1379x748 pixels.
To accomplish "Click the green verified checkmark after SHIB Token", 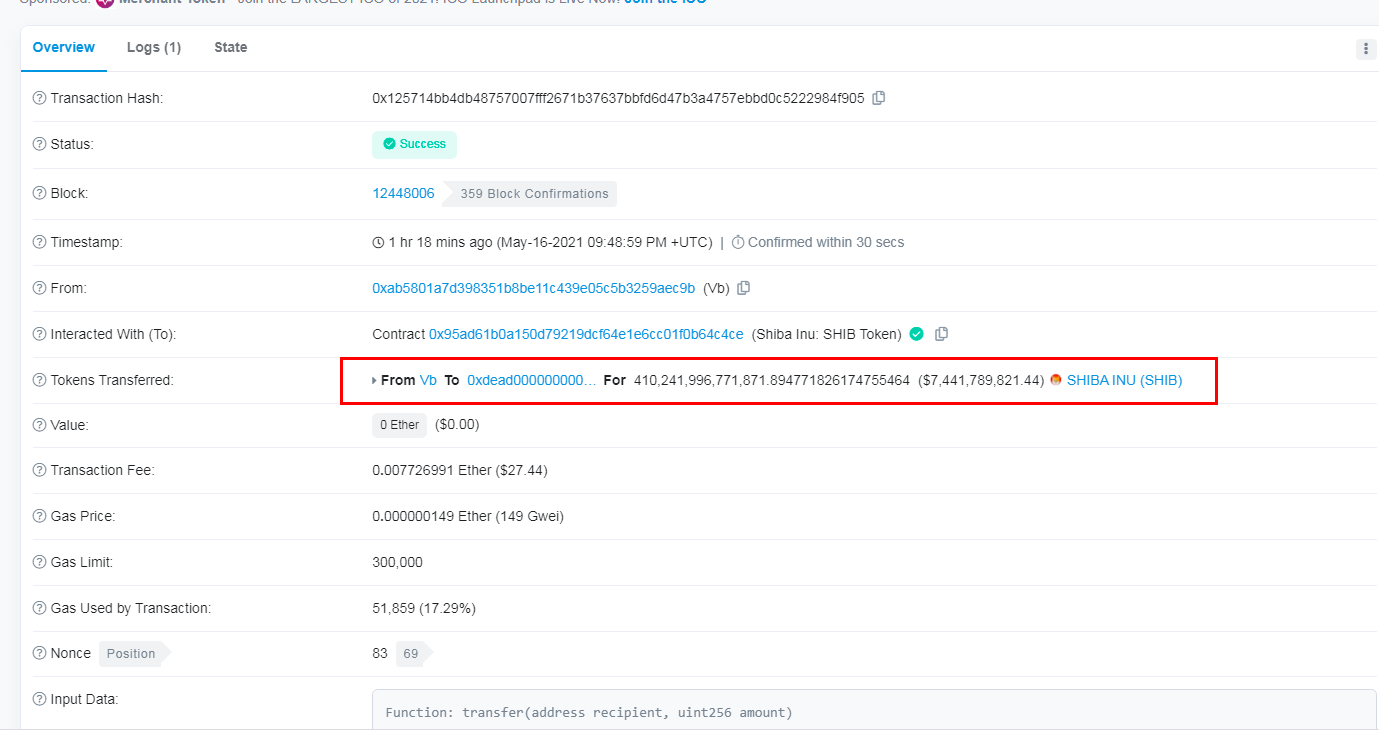I will [916, 334].
